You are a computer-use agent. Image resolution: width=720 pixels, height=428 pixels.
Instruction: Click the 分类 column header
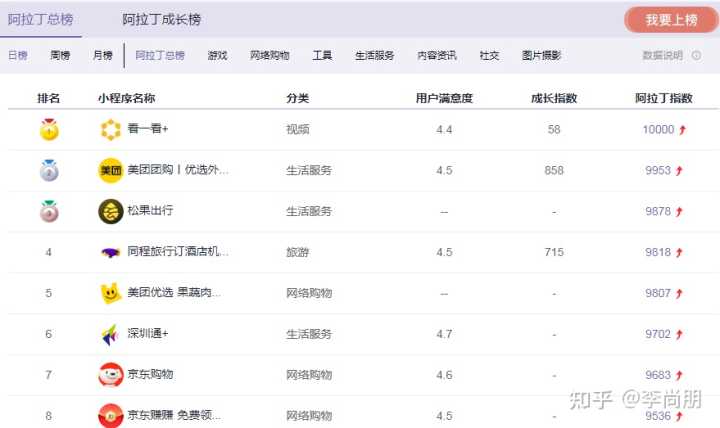[x=298, y=98]
